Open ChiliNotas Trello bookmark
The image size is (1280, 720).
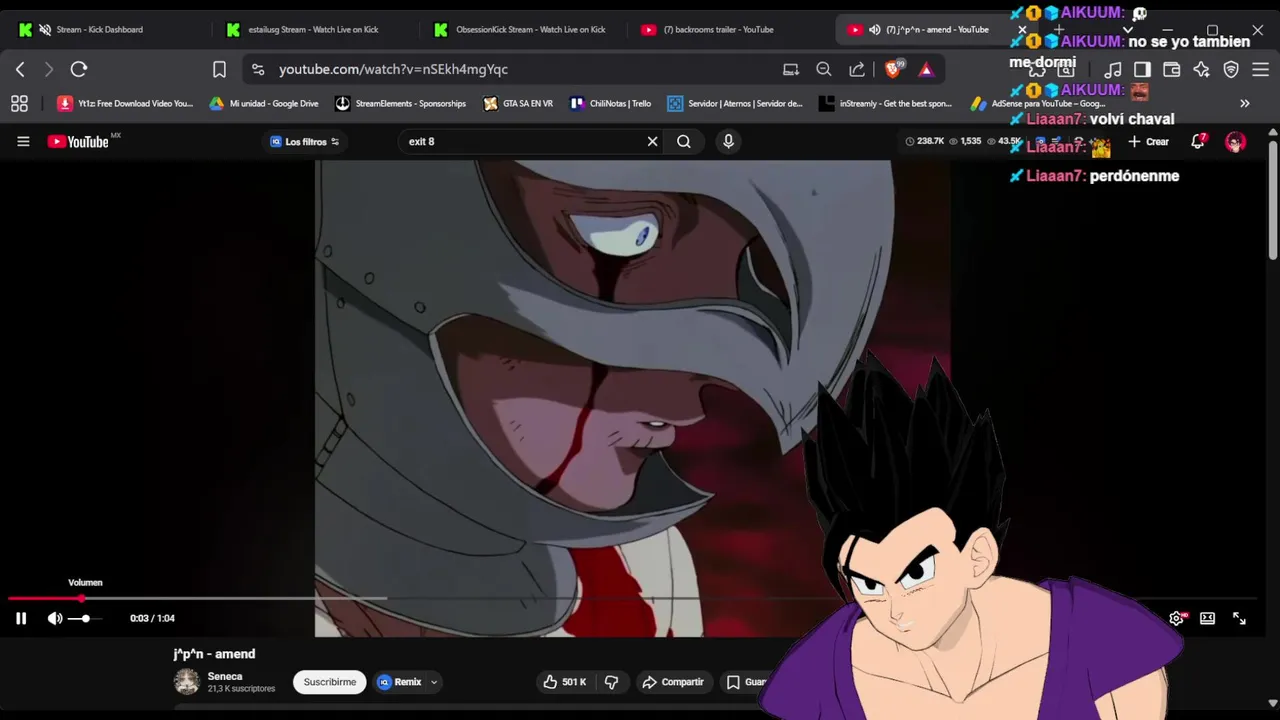click(x=611, y=103)
